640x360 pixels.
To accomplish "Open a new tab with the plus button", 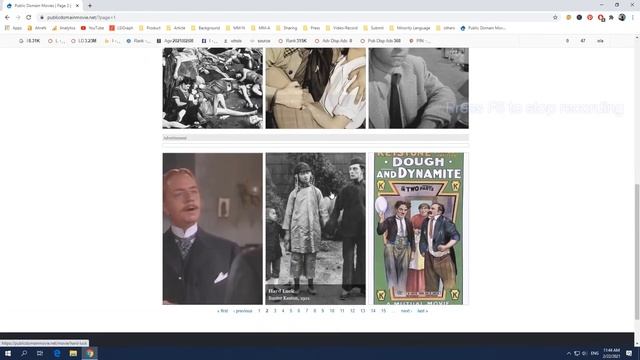I will (90, 6).
